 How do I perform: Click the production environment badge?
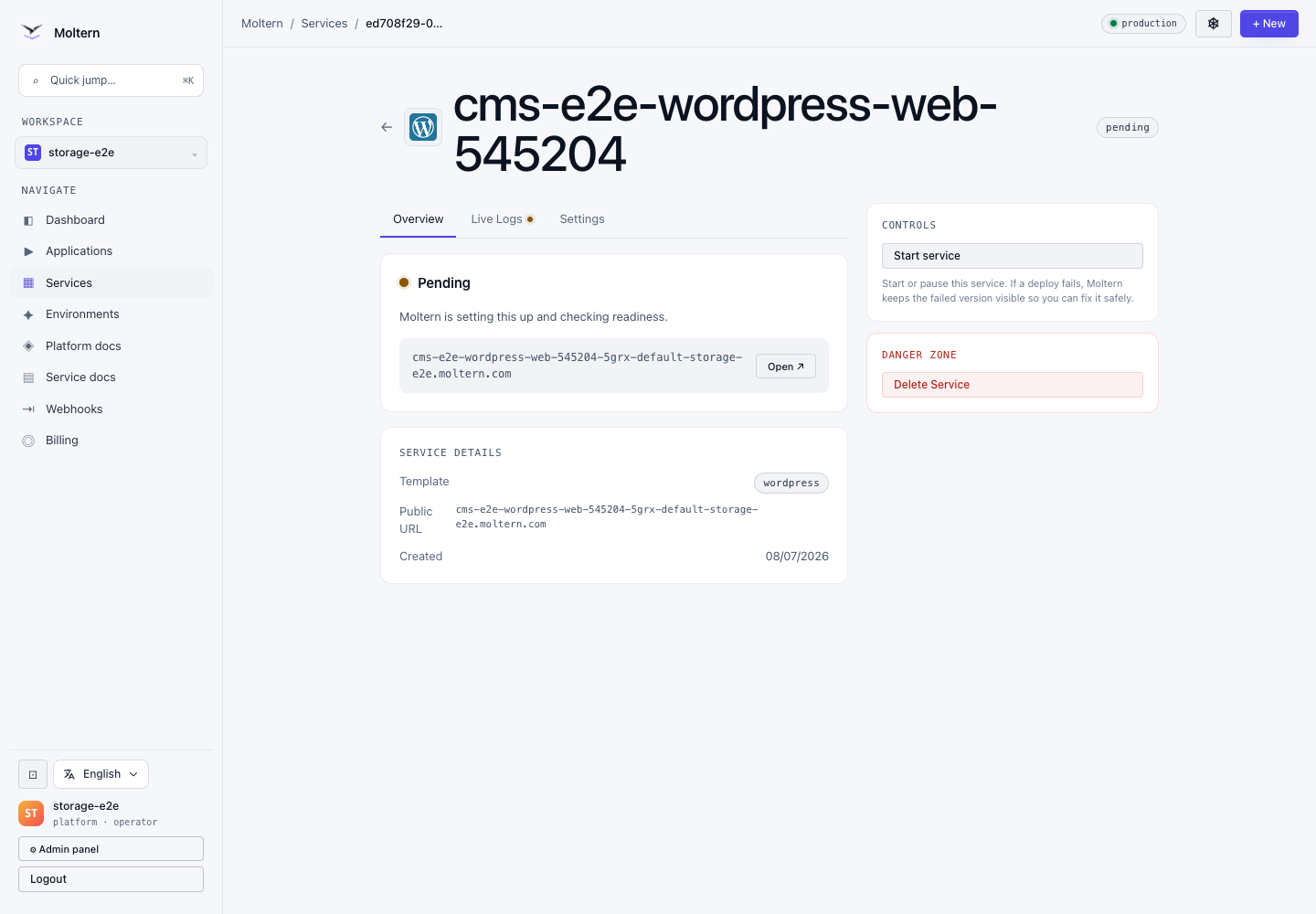1143,24
